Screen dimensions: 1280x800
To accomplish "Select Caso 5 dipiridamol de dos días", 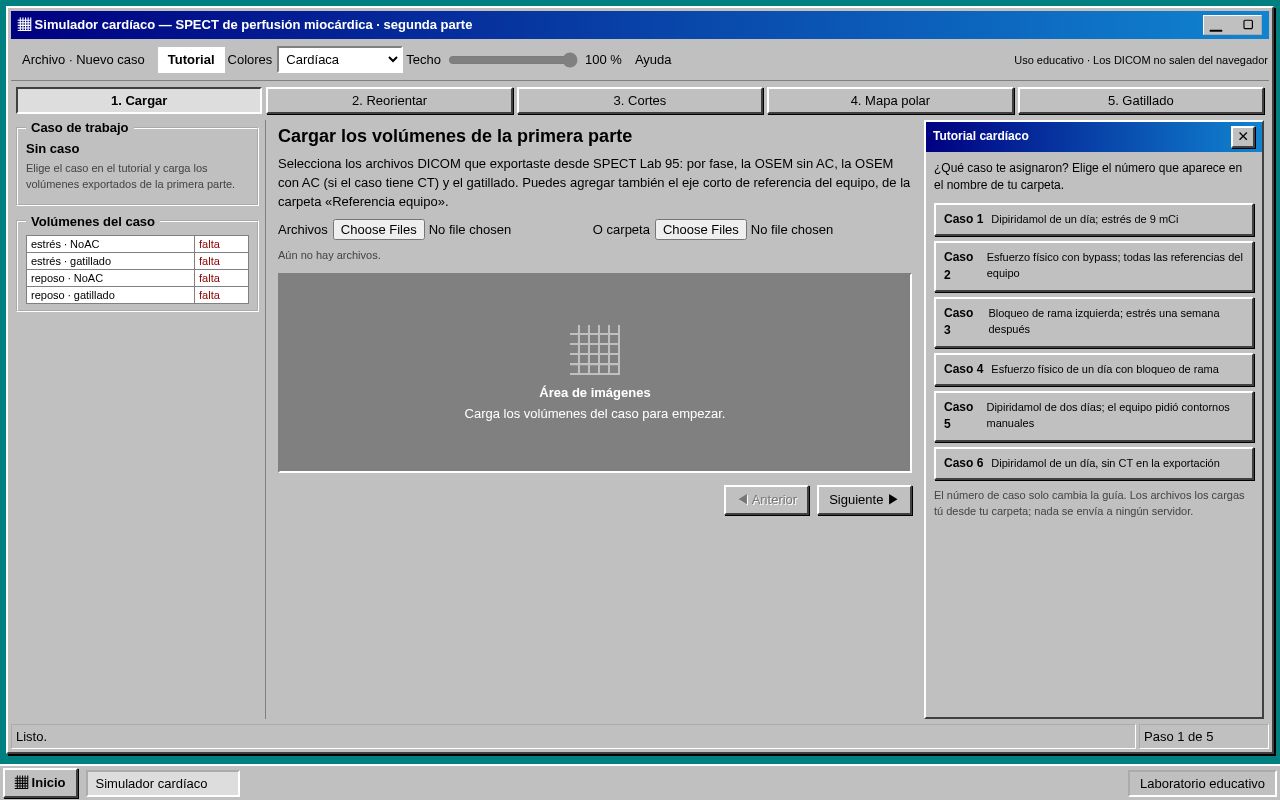I will click(x=1094, y=416).
